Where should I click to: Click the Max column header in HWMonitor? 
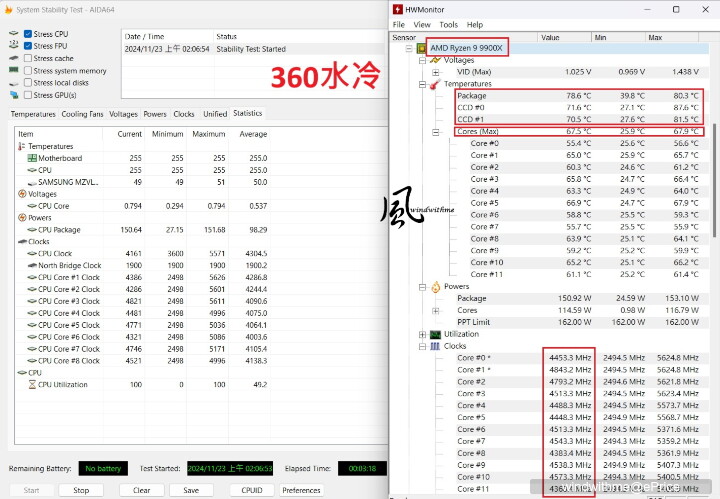[672, 37]
